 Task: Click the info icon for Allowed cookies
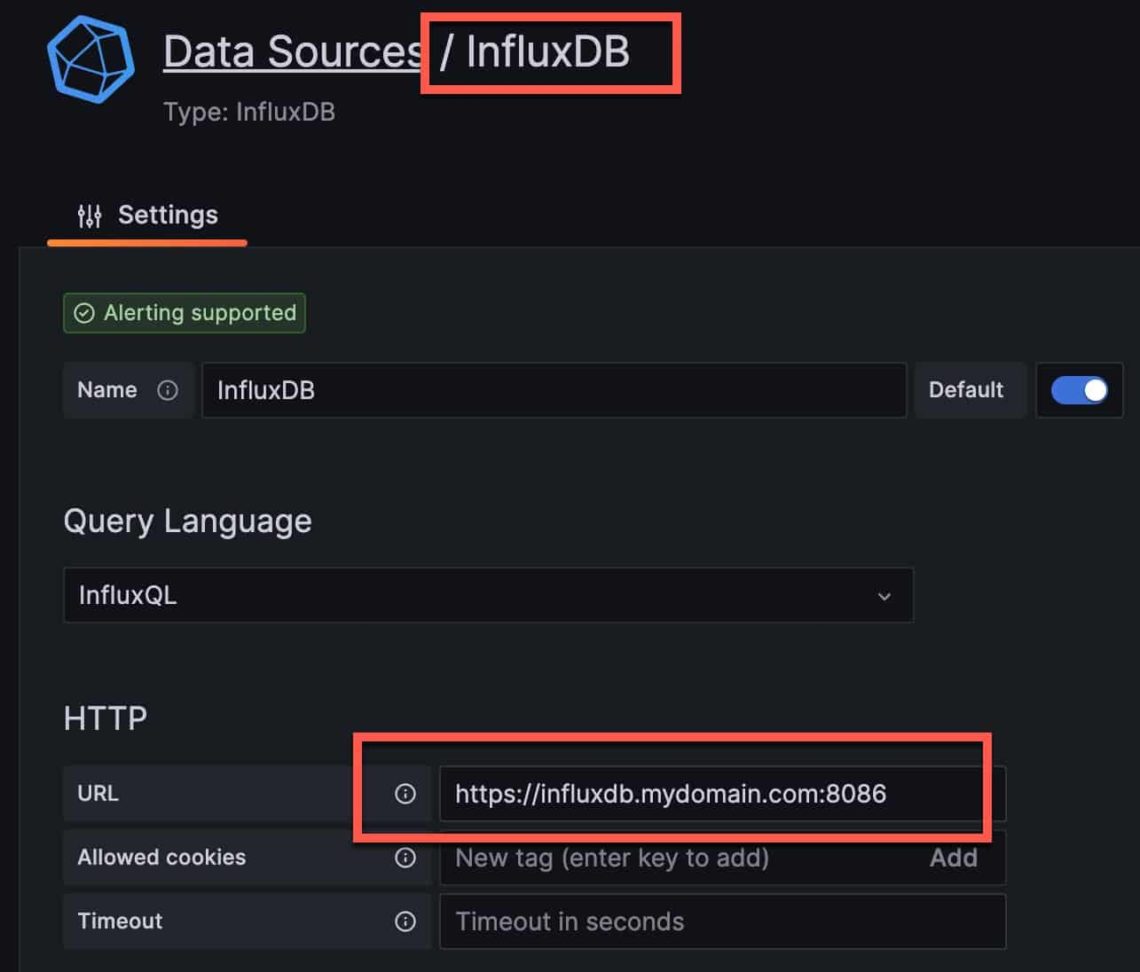[405, 857]
